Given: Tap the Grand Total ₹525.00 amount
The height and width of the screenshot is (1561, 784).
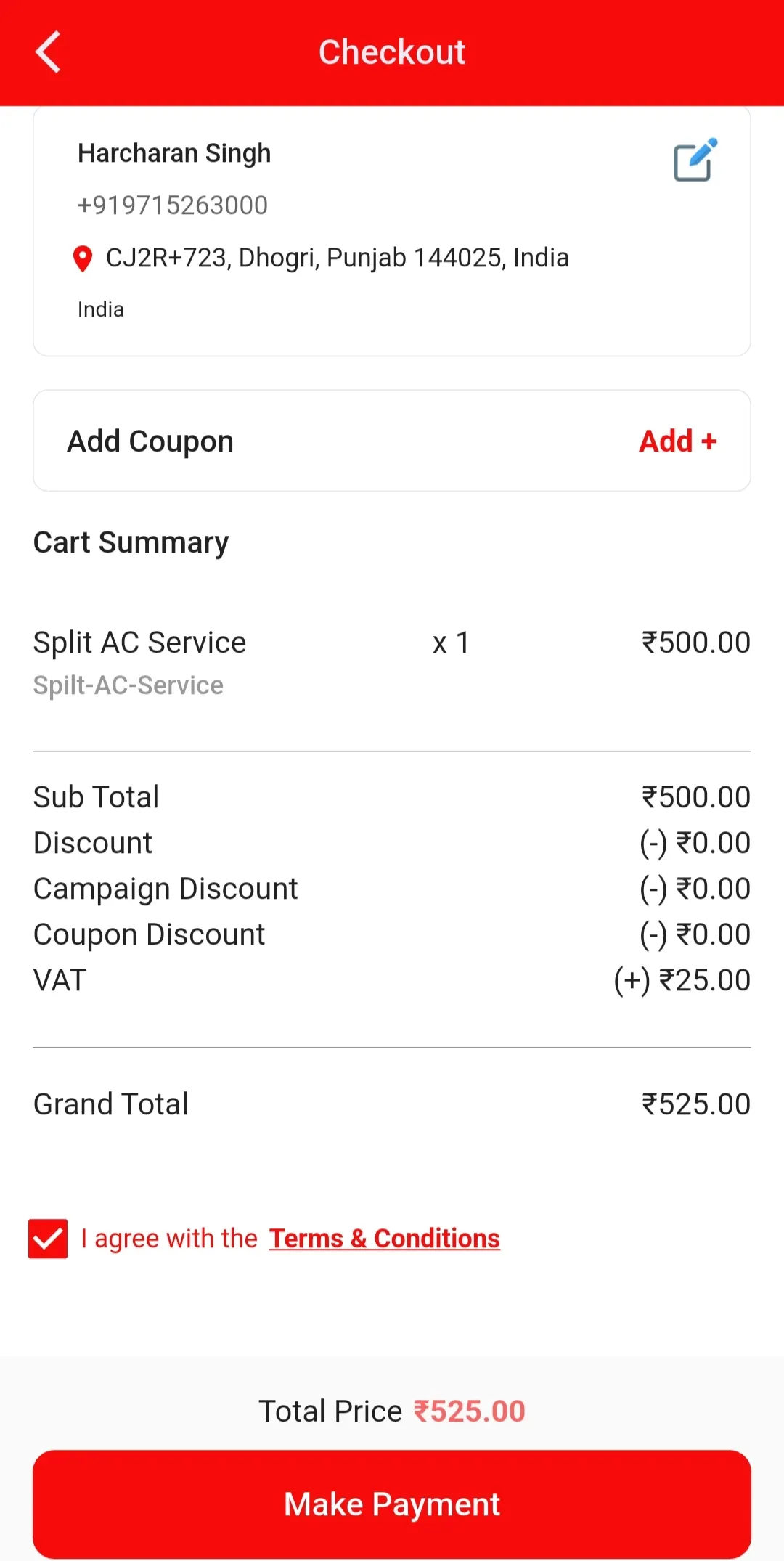Looking at the screenshot, I should (x=695, y=1104).
